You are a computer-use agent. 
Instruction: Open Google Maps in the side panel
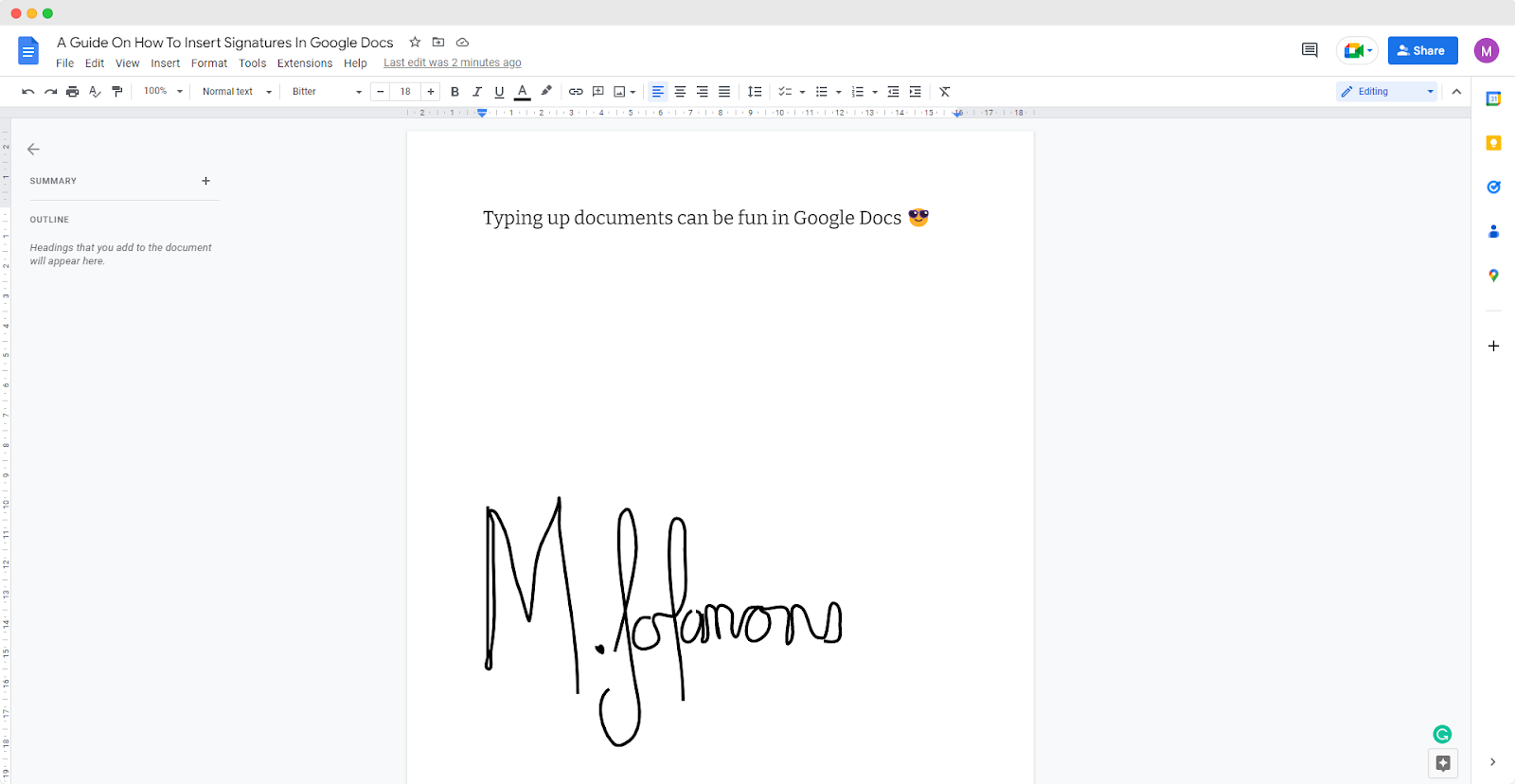1493,276
